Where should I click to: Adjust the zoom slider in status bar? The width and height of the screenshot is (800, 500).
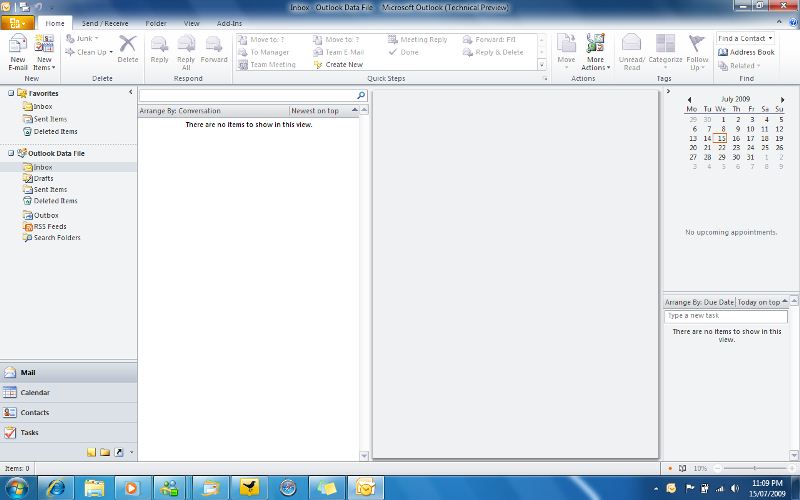tap(755, 468)
